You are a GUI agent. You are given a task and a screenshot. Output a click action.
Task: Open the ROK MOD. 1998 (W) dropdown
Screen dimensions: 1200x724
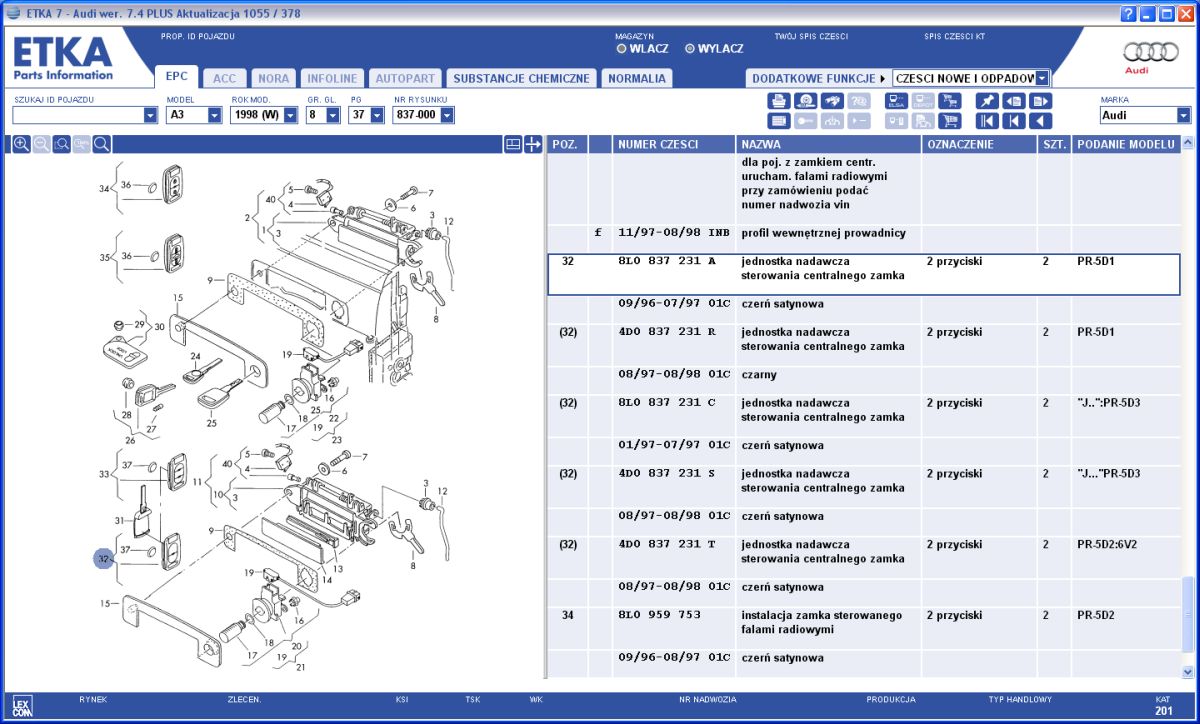click(290, 115)
